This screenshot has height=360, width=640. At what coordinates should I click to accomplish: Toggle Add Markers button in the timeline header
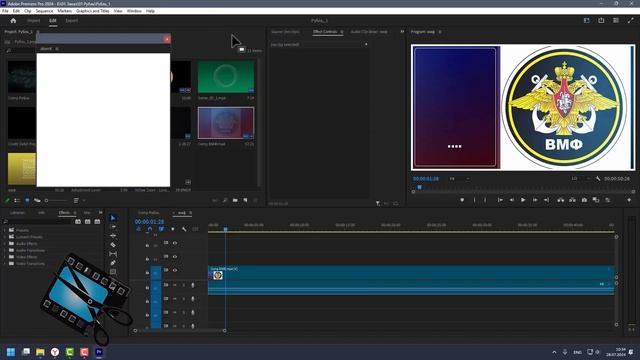(x=173, y=229)
